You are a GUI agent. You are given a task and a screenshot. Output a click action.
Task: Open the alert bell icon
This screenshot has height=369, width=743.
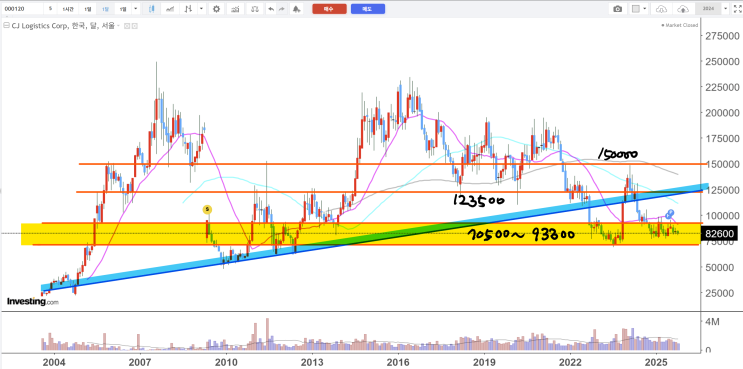(296, 9)
